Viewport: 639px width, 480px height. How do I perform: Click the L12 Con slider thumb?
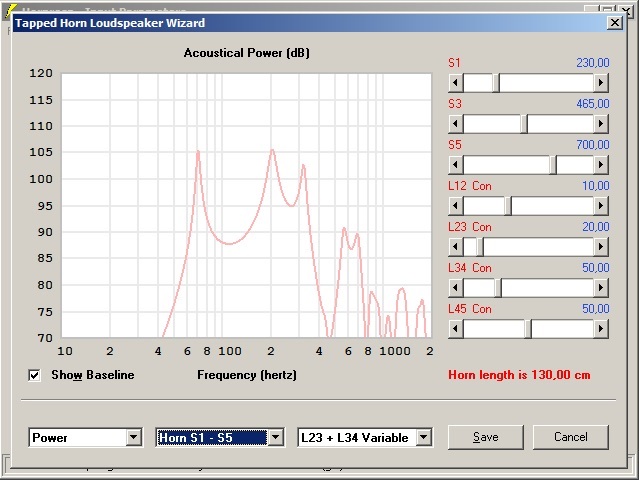(x=508, y=206)
